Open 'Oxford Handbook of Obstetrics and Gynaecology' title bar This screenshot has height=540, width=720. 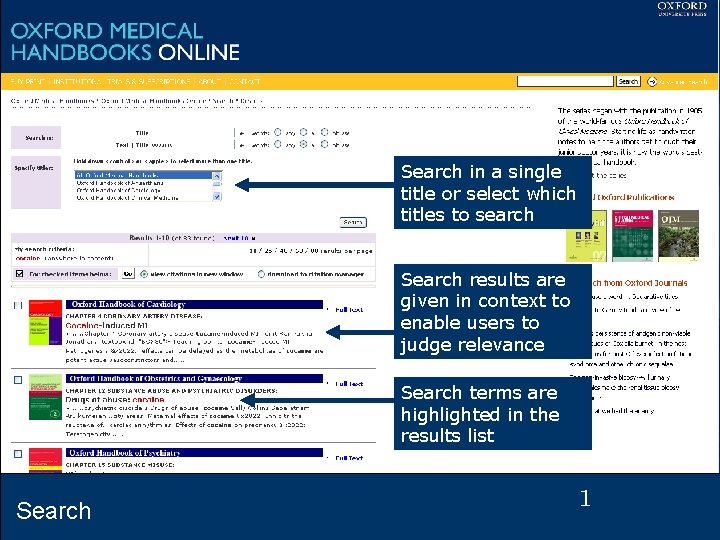194,378
